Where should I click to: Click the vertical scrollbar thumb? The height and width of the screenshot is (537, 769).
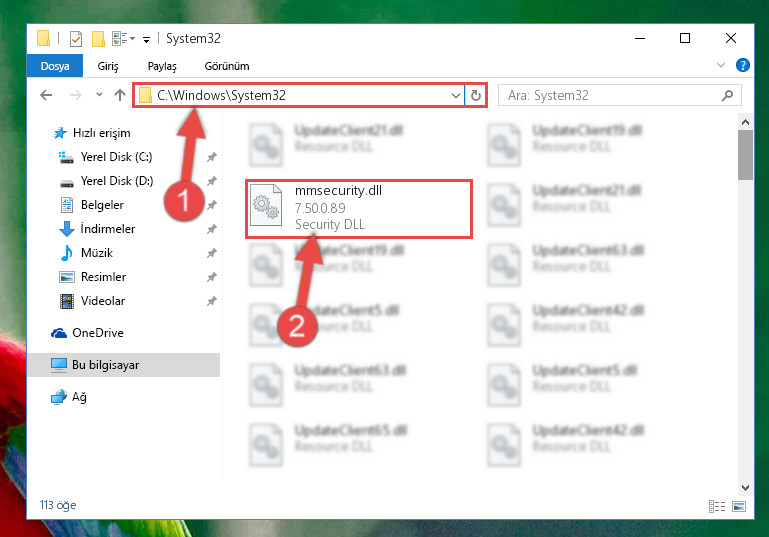pos(745,155)
